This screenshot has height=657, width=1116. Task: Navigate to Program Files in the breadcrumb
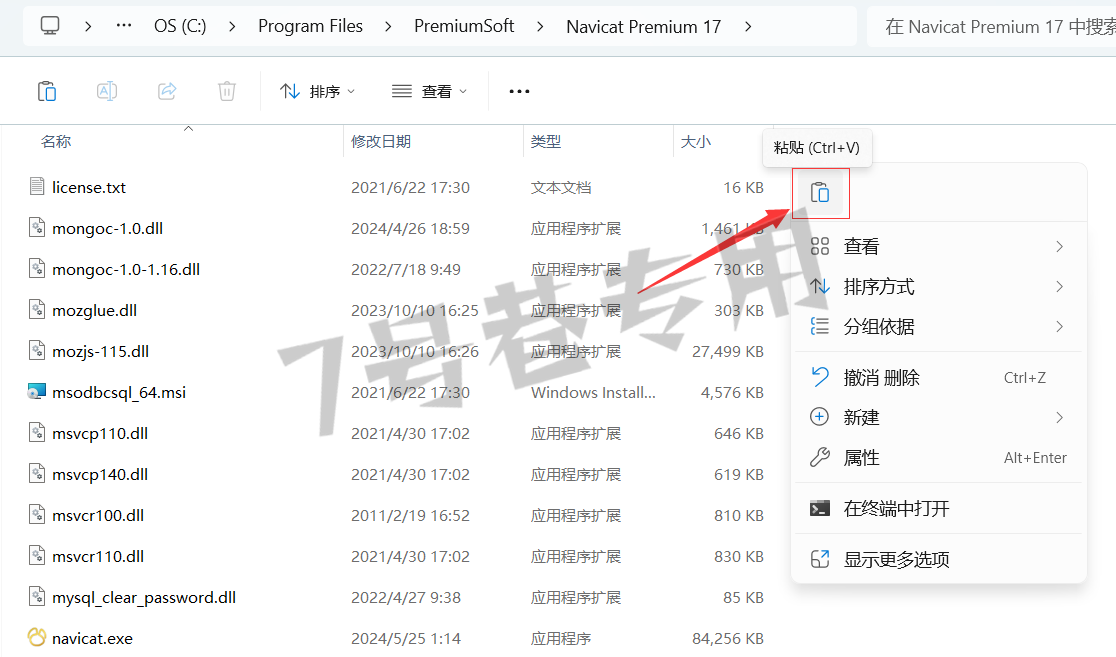click(310, 26)
